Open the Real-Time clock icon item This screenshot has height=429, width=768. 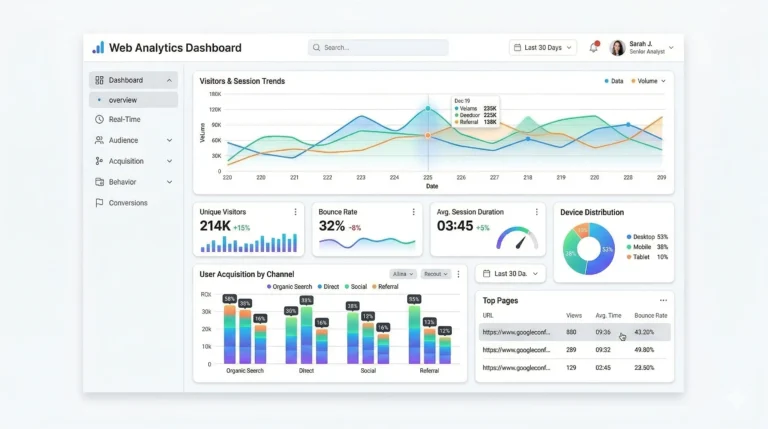click(x=99, y=119)
